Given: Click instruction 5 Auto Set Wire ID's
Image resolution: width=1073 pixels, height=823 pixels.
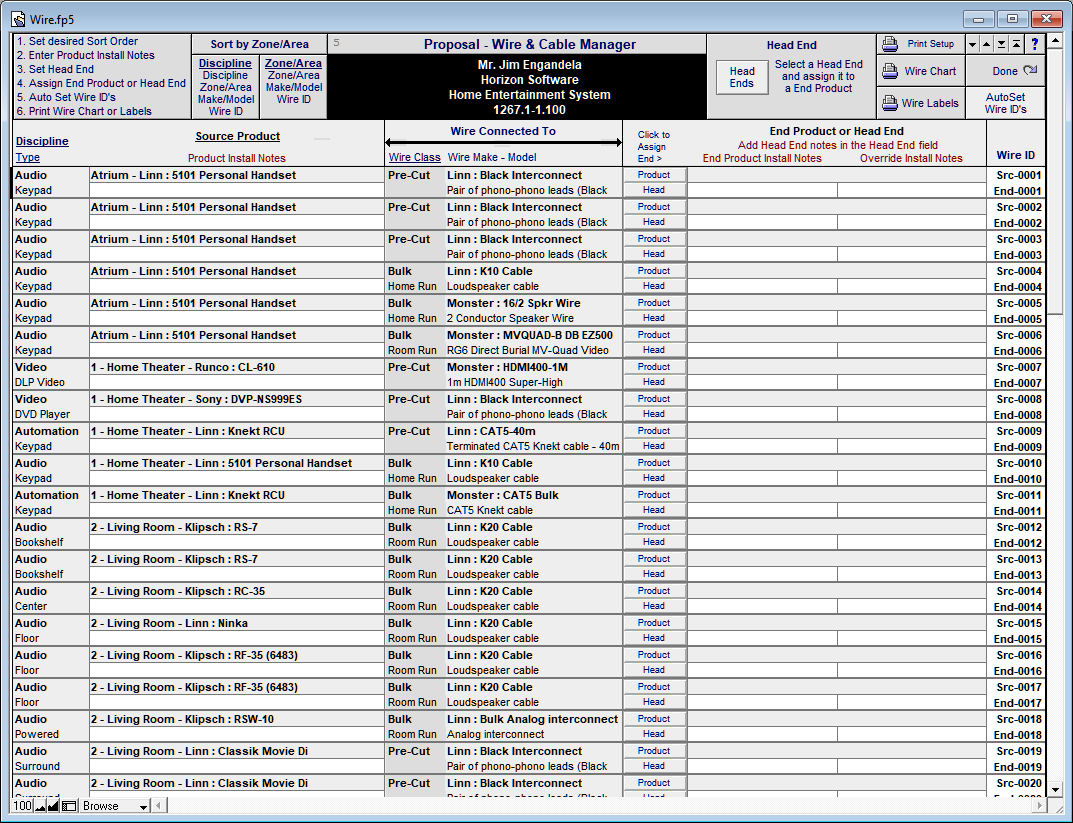Looking at the screenshot, I should tap(66, 97).
